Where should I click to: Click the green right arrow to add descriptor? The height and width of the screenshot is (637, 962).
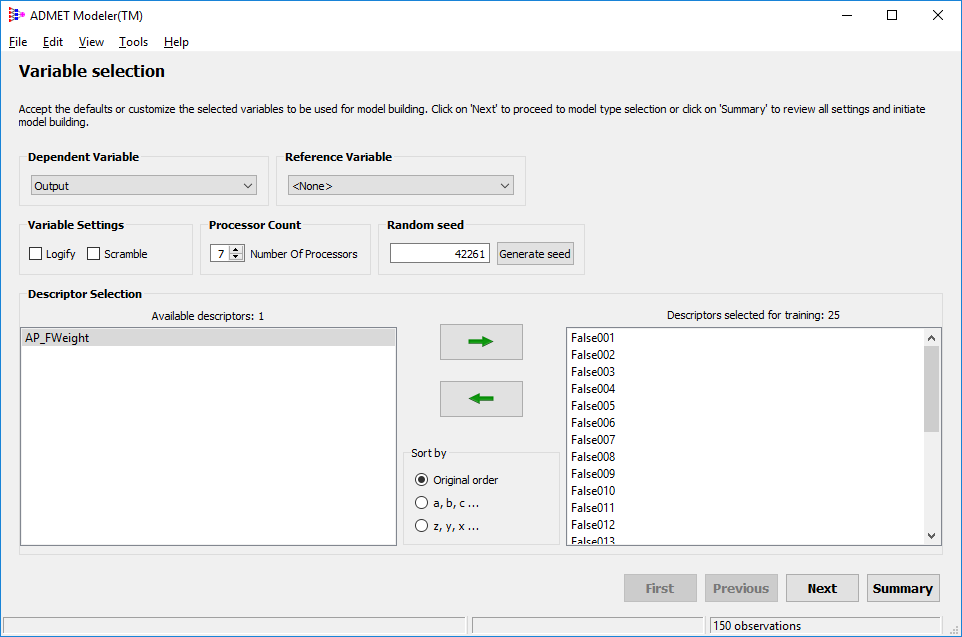(x=481, y=342)
